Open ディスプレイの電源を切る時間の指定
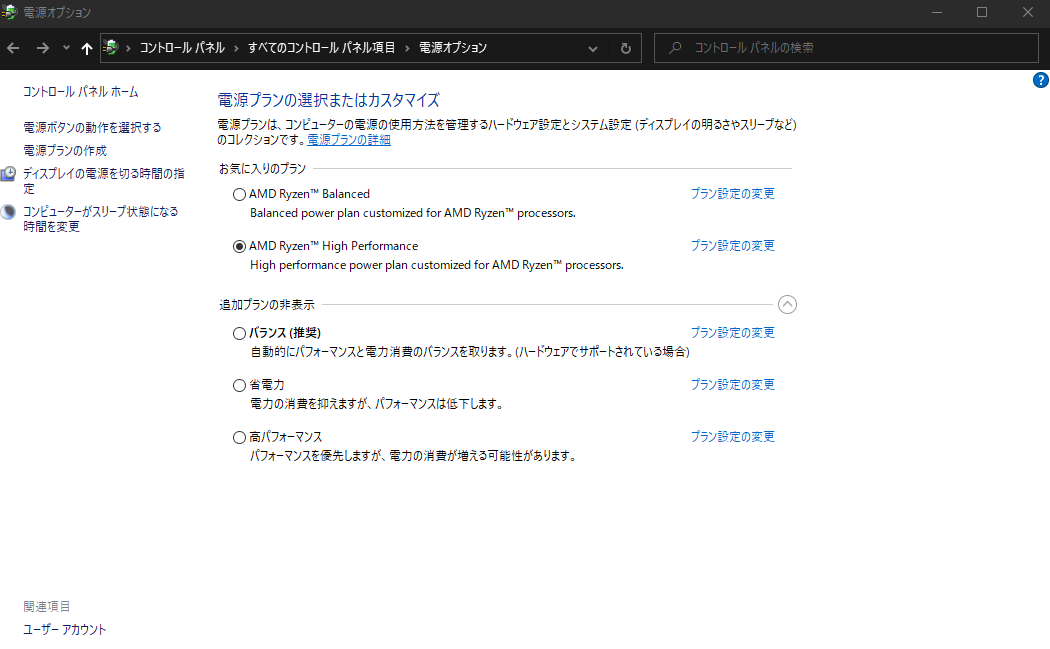 click(104, 181)
